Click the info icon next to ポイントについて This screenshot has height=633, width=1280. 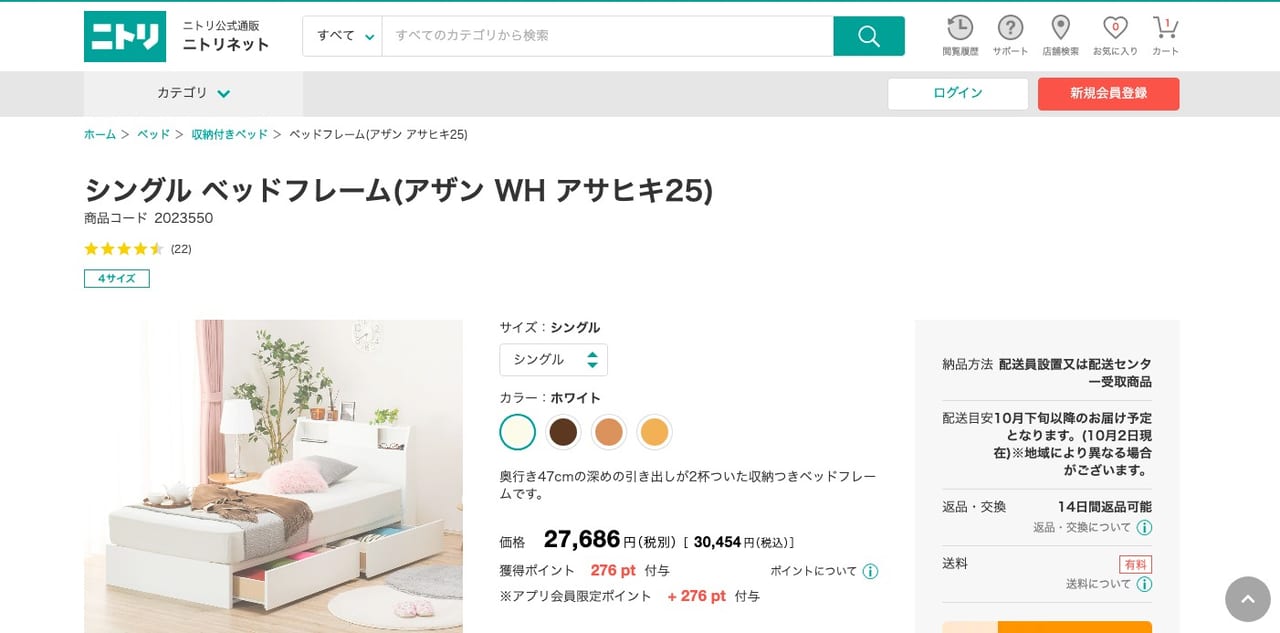[x=869, y=570]
